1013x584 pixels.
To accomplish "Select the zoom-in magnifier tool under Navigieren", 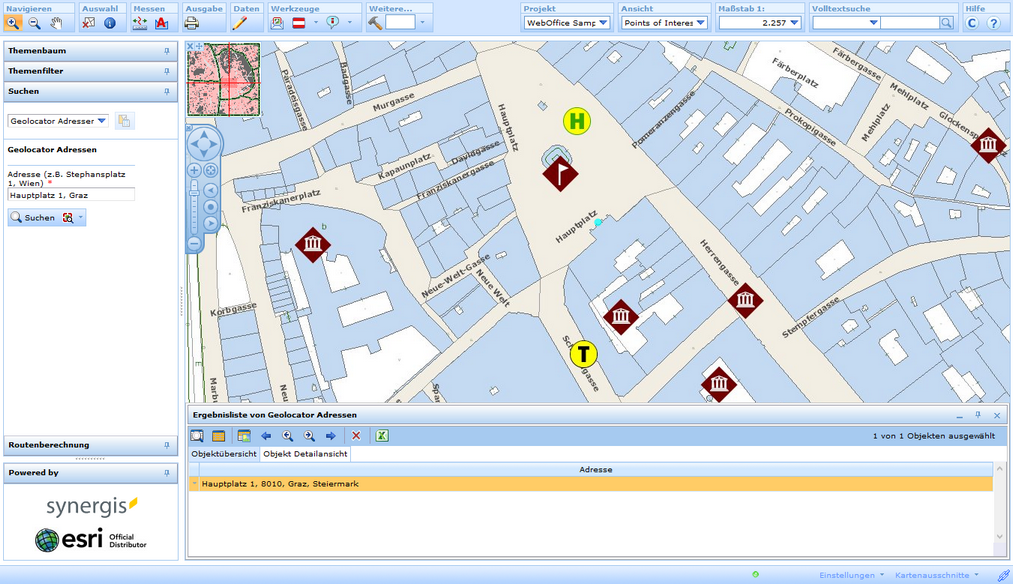I will click(x=12, y=22).
